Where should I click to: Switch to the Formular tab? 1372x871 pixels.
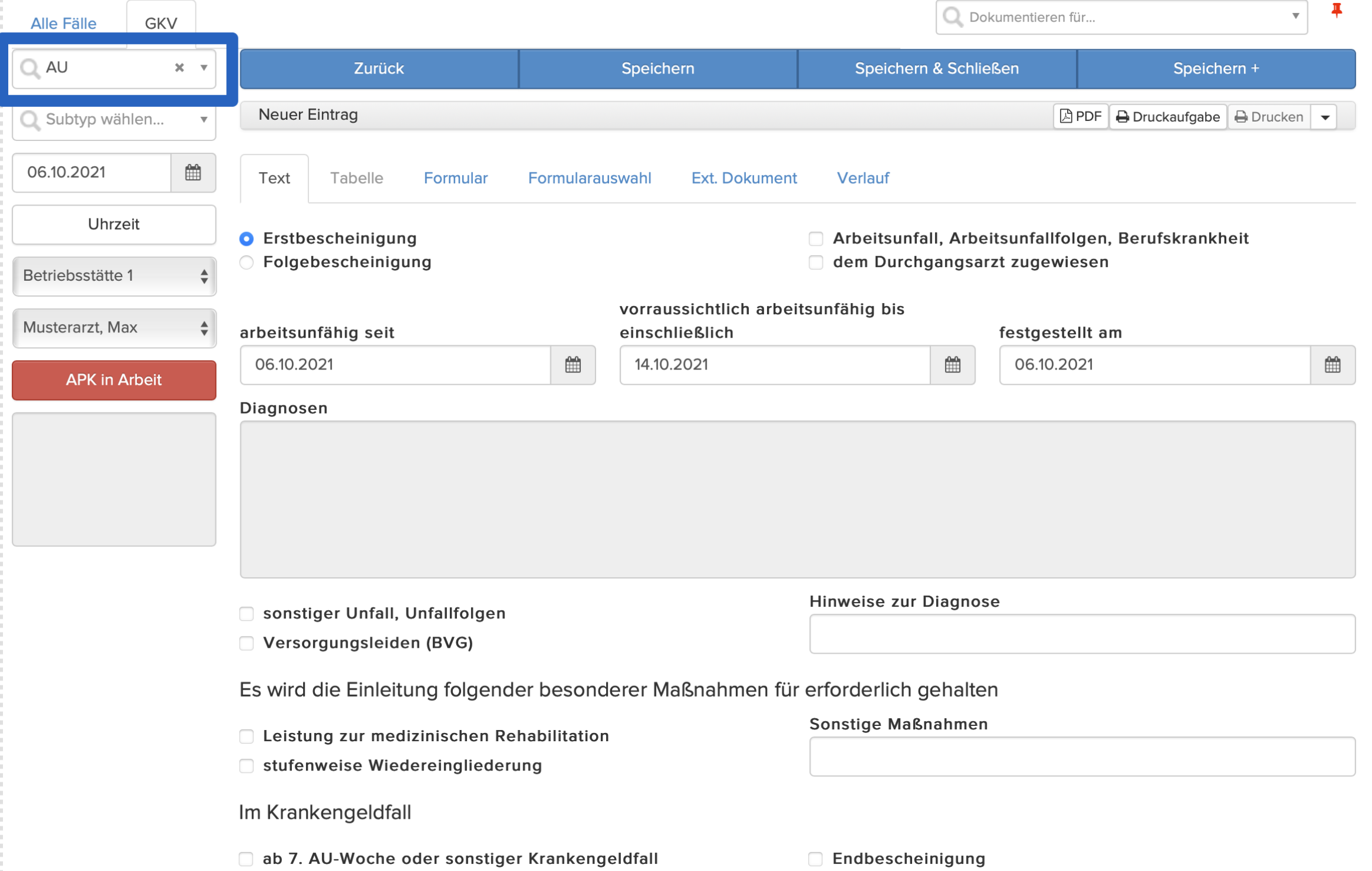(x=456, y=178)
